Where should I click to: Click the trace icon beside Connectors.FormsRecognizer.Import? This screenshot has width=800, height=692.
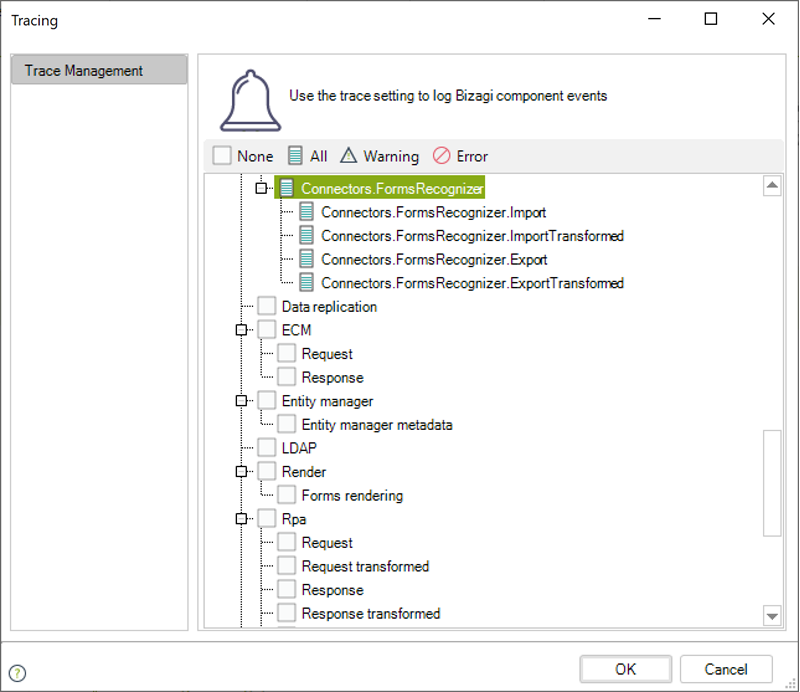tap(306, 211)
